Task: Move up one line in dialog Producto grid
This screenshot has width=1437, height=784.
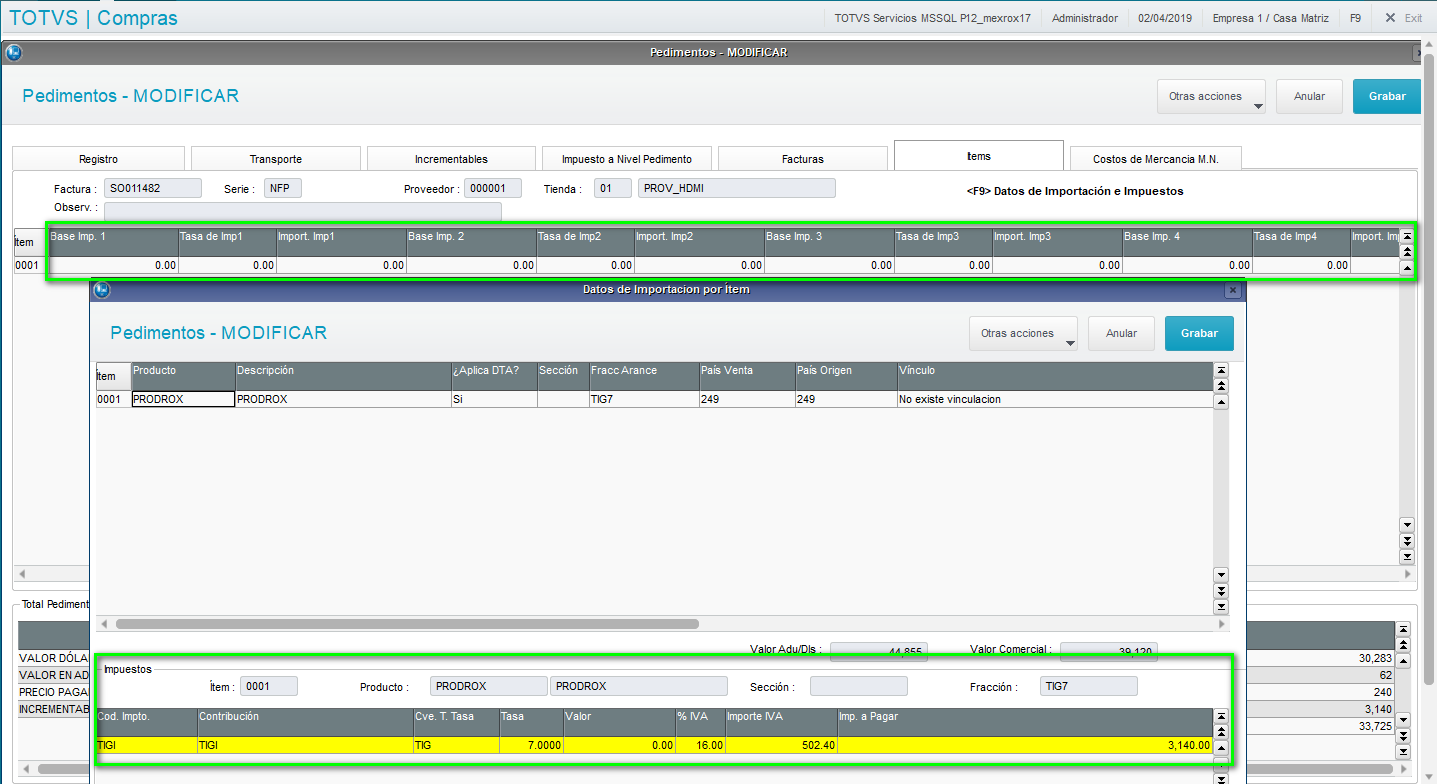Action: pyautogui.click(x=1220, y=402)
